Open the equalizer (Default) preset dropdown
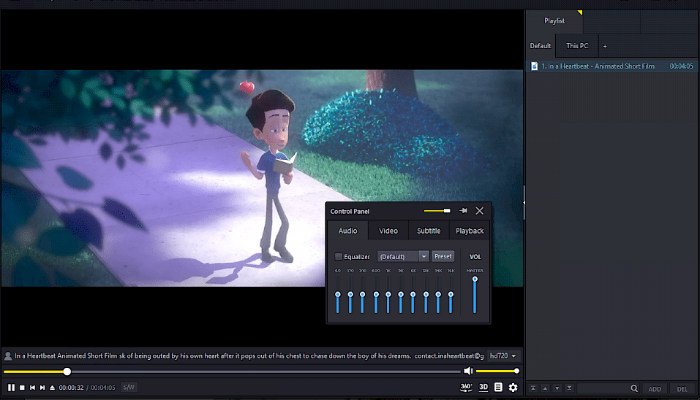 click(401, 256)
